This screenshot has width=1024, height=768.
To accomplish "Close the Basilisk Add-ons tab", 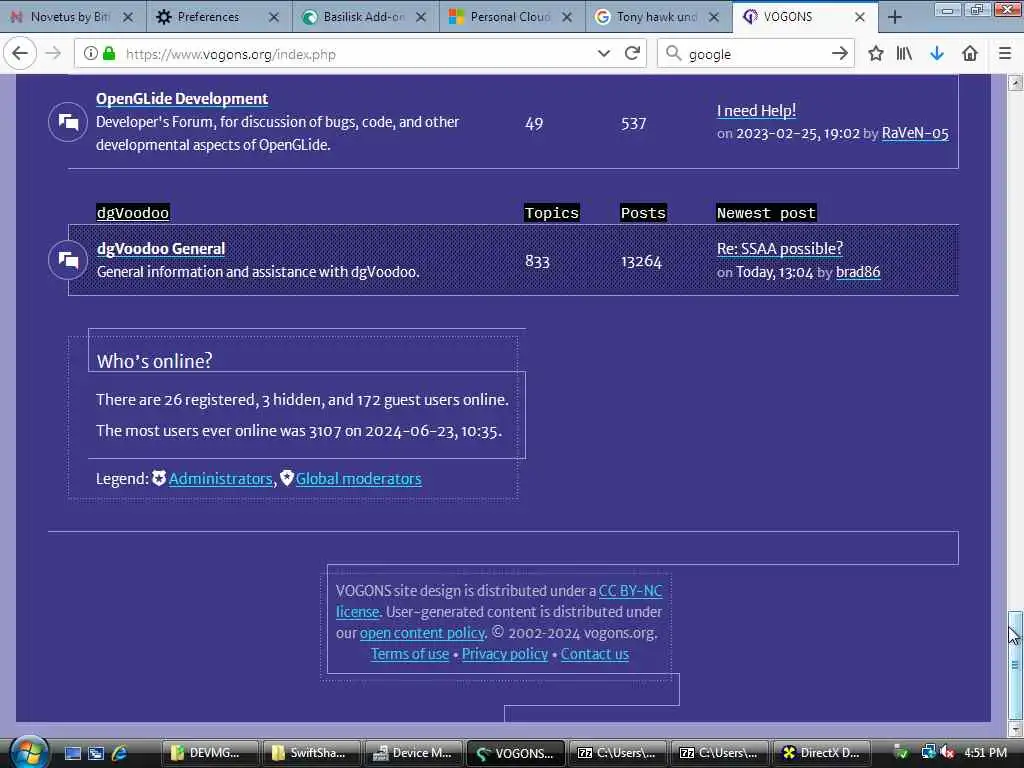I will [x=421, y=17].
